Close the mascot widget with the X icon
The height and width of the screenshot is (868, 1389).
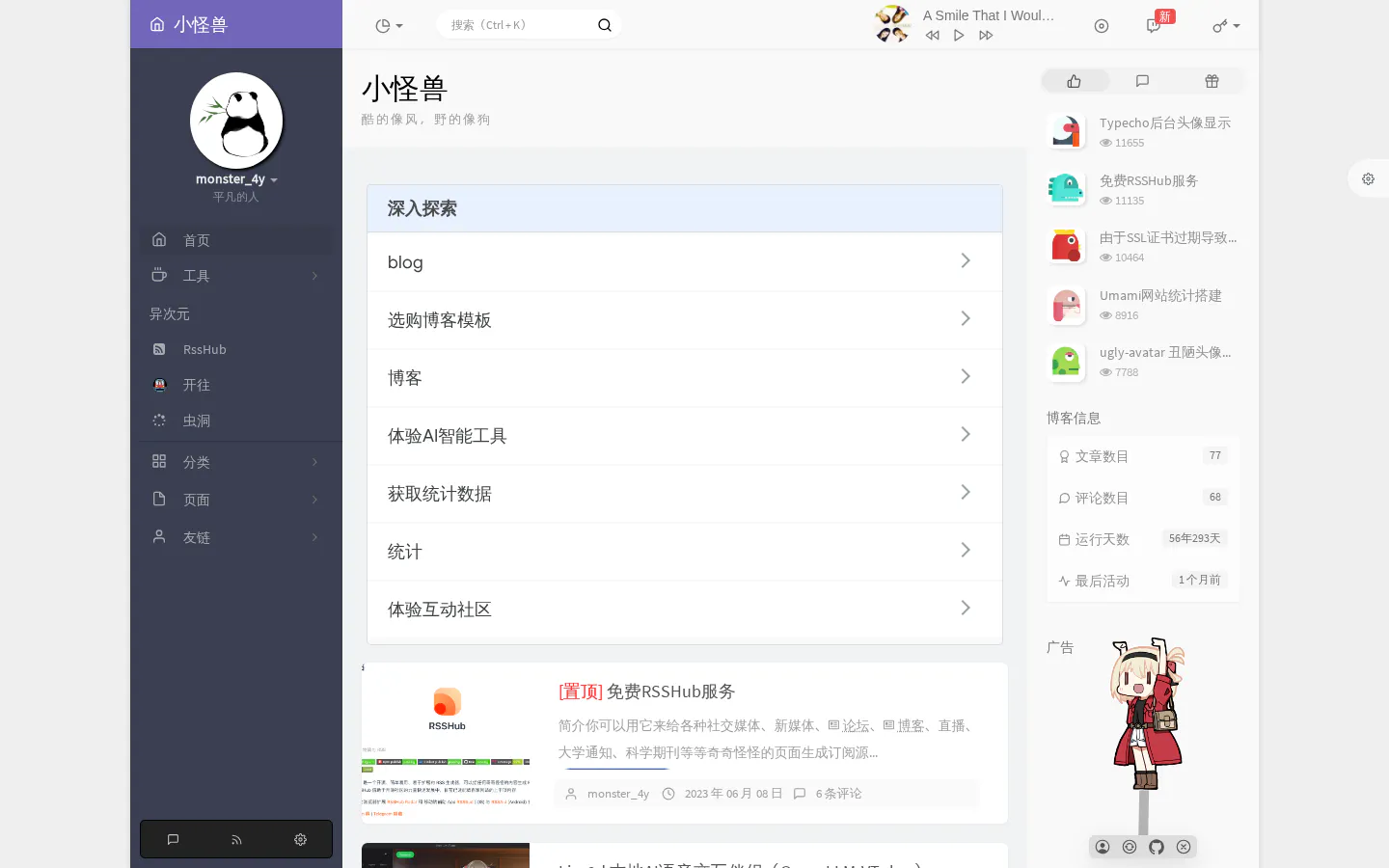tap(1184, 847)
